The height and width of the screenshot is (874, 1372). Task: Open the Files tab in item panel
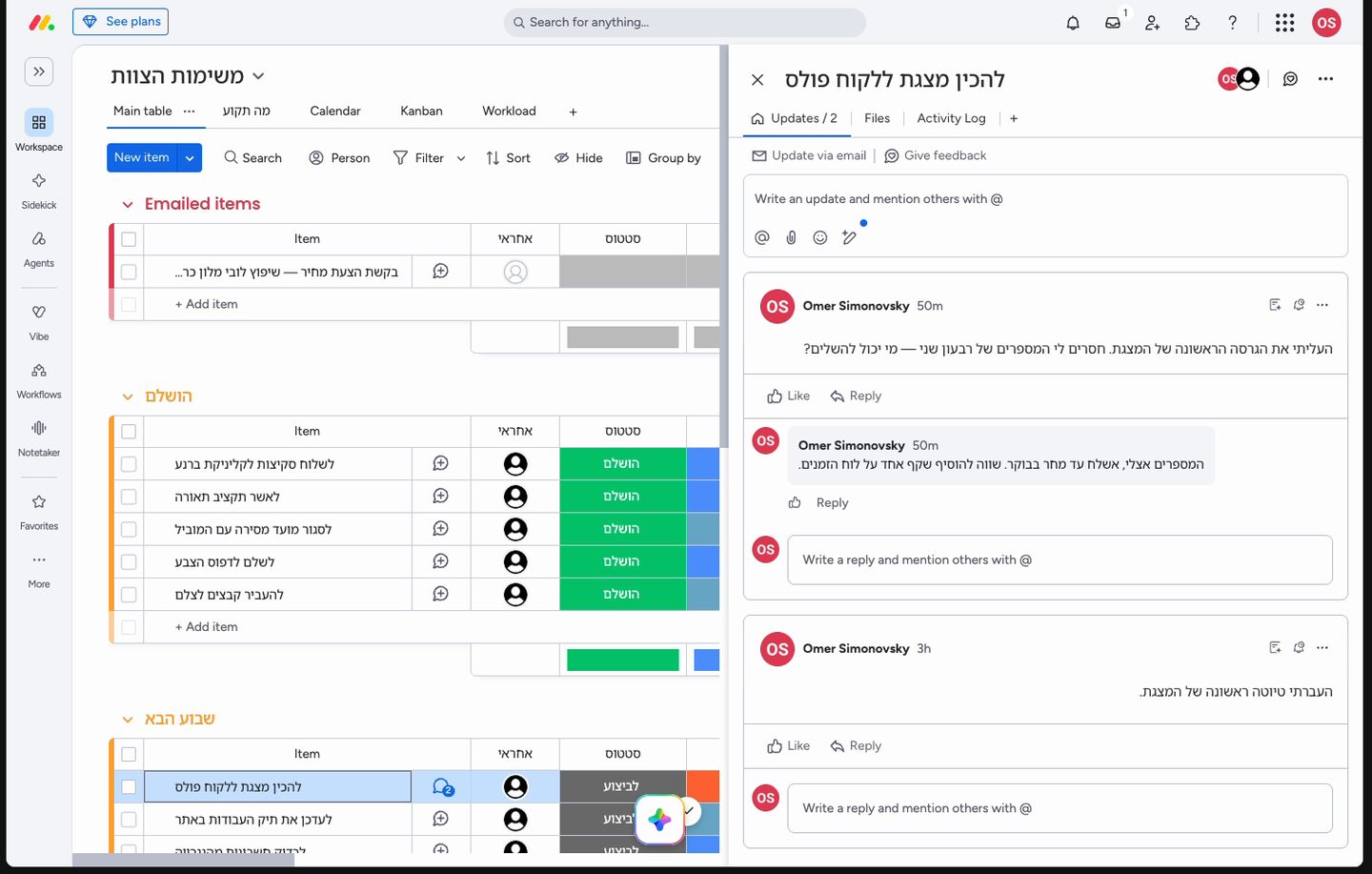pyautogui.click(x=877, y=118)
